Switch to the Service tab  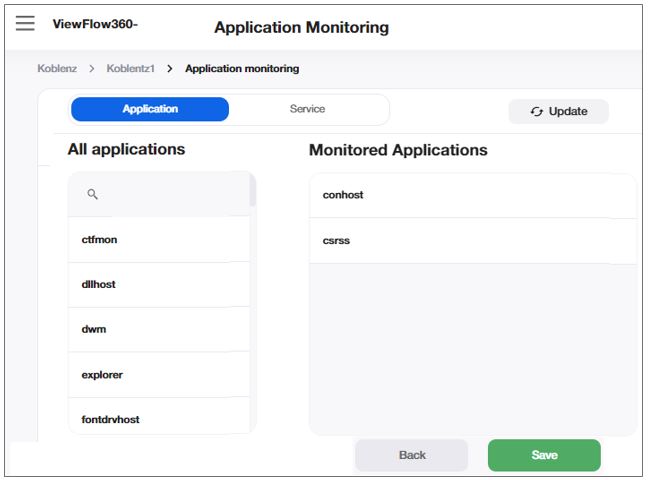click(x=307, y=109)
